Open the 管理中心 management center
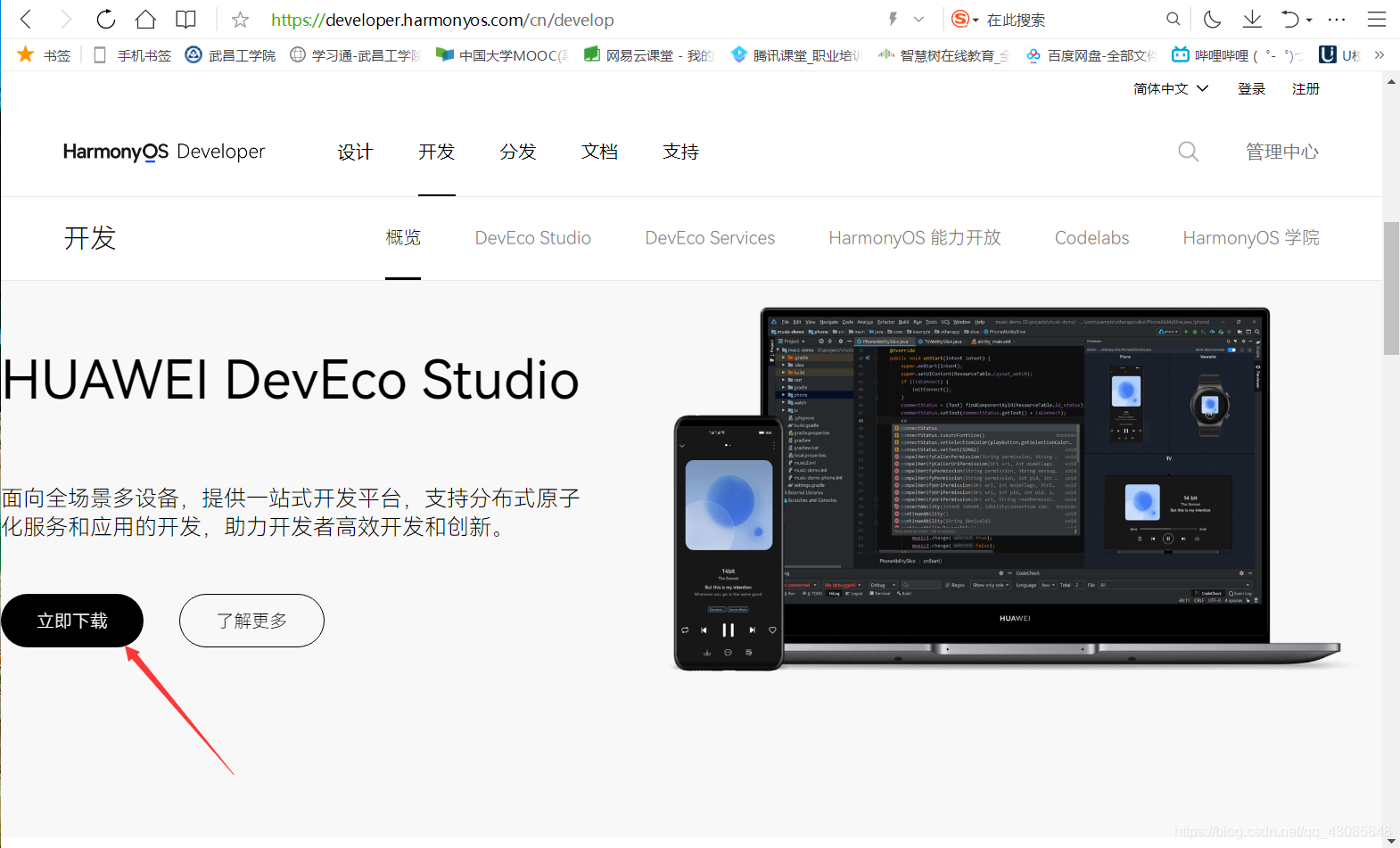The image size is (1400, 848). [1282, 152]
